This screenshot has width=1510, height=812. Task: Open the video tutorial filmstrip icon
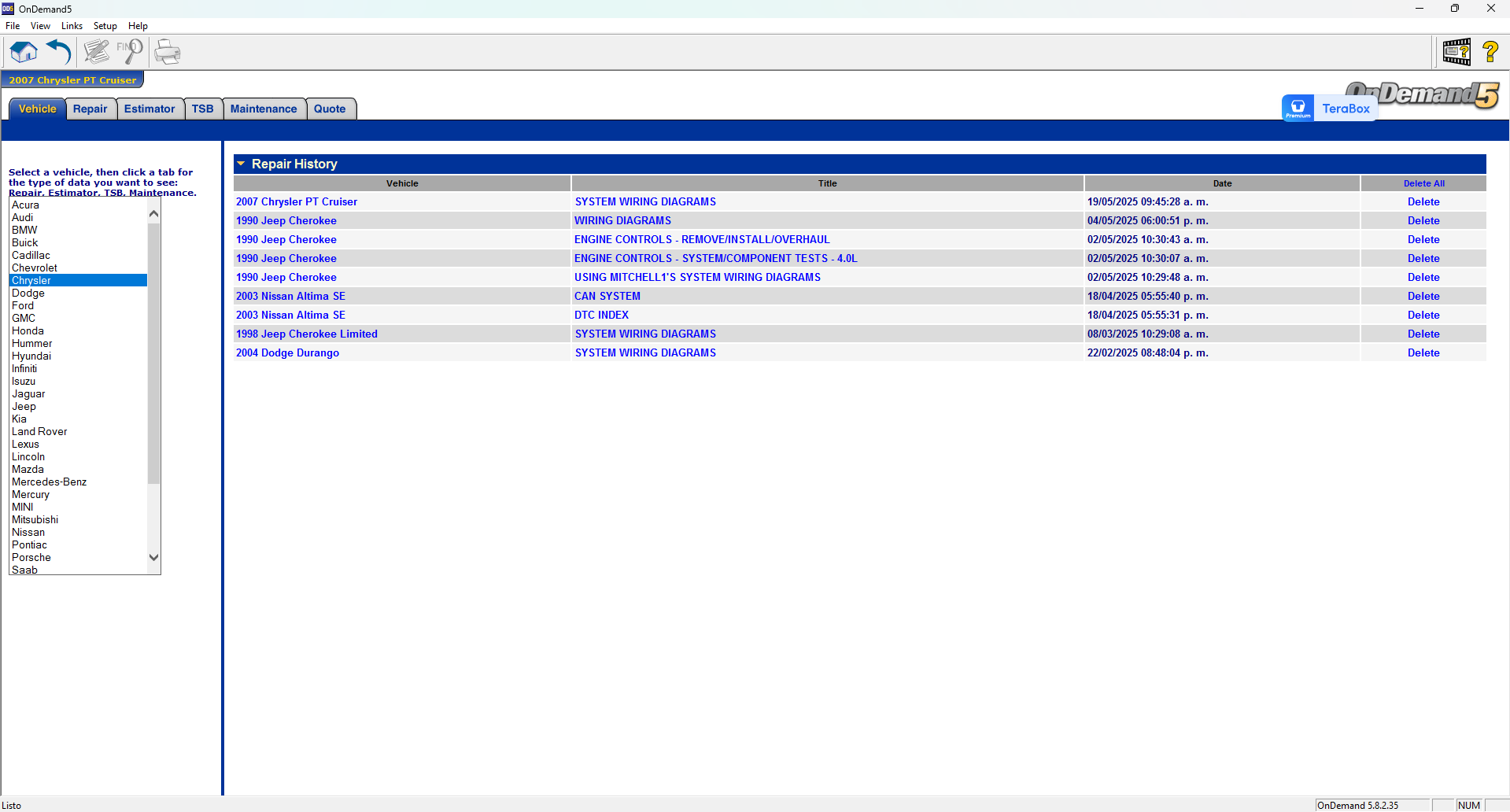[x=1456, y=53]
